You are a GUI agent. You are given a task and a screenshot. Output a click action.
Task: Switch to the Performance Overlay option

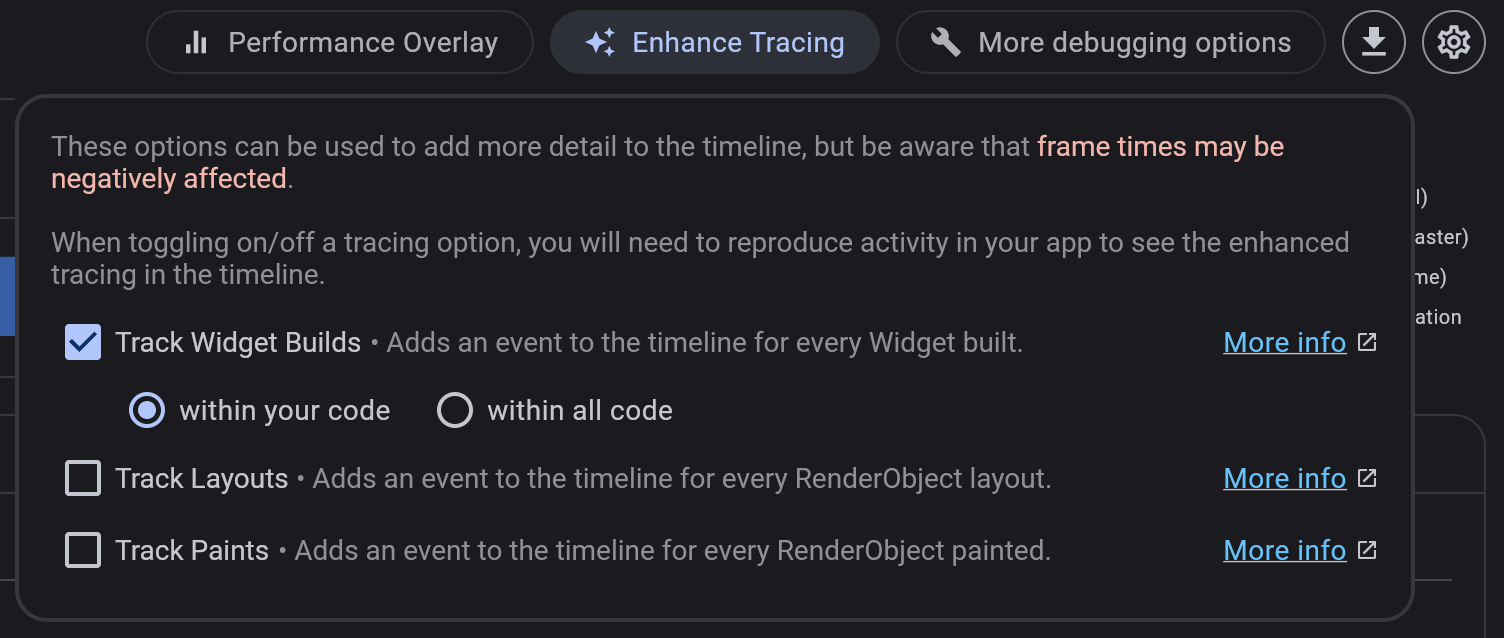pyautogui.click(x=340, y=42)
